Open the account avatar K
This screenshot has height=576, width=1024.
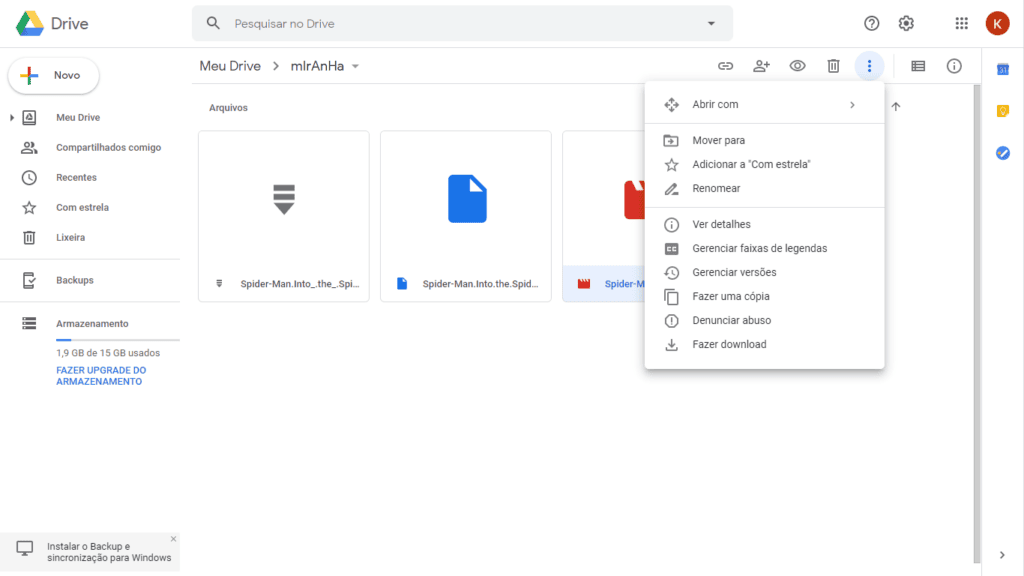[997, 24]
